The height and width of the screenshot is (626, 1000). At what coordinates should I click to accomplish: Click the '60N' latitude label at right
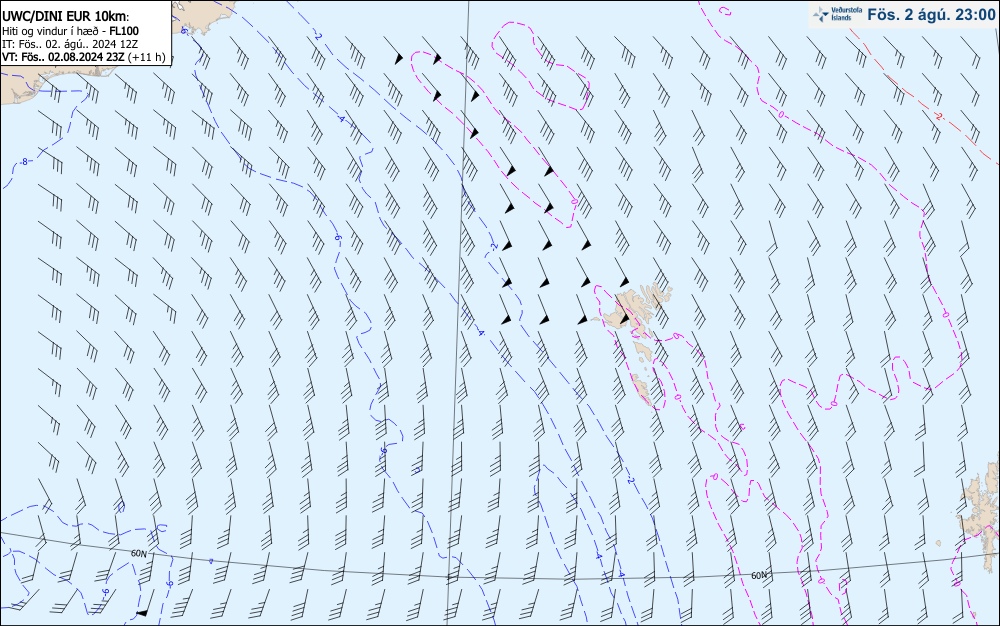point(759,575)
